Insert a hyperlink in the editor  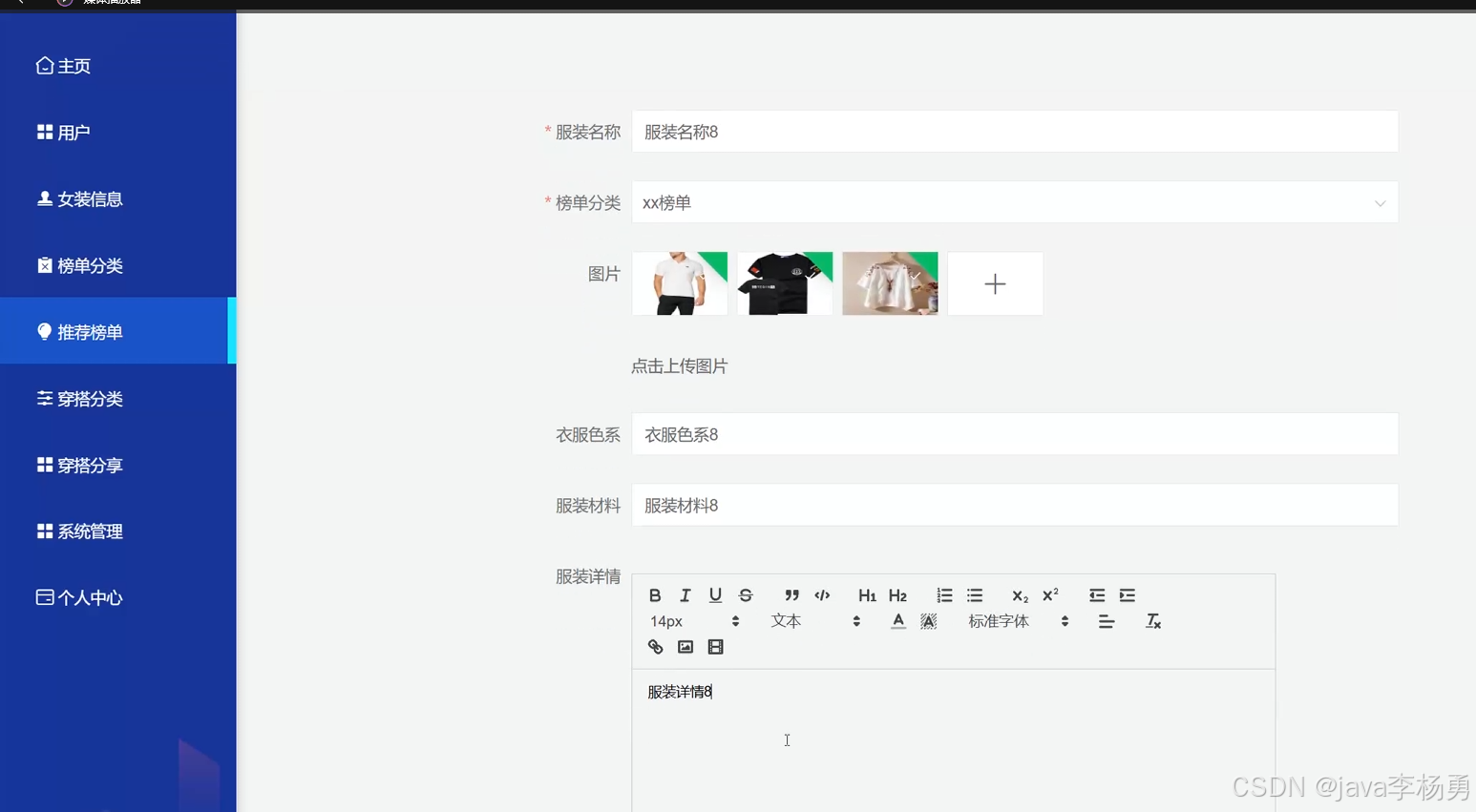pos(655,647)
